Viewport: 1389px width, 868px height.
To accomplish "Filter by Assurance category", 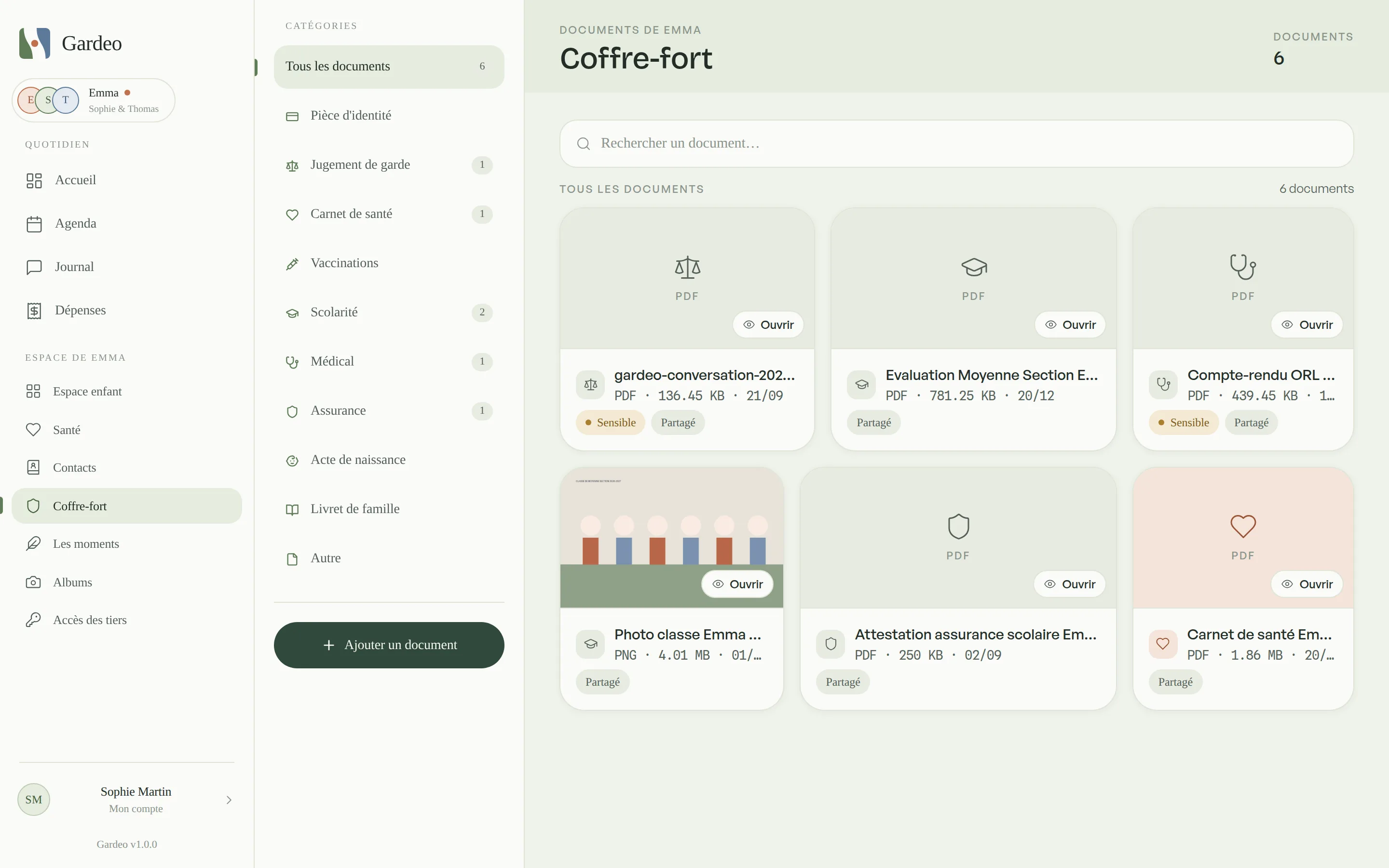I will point(389,411).
